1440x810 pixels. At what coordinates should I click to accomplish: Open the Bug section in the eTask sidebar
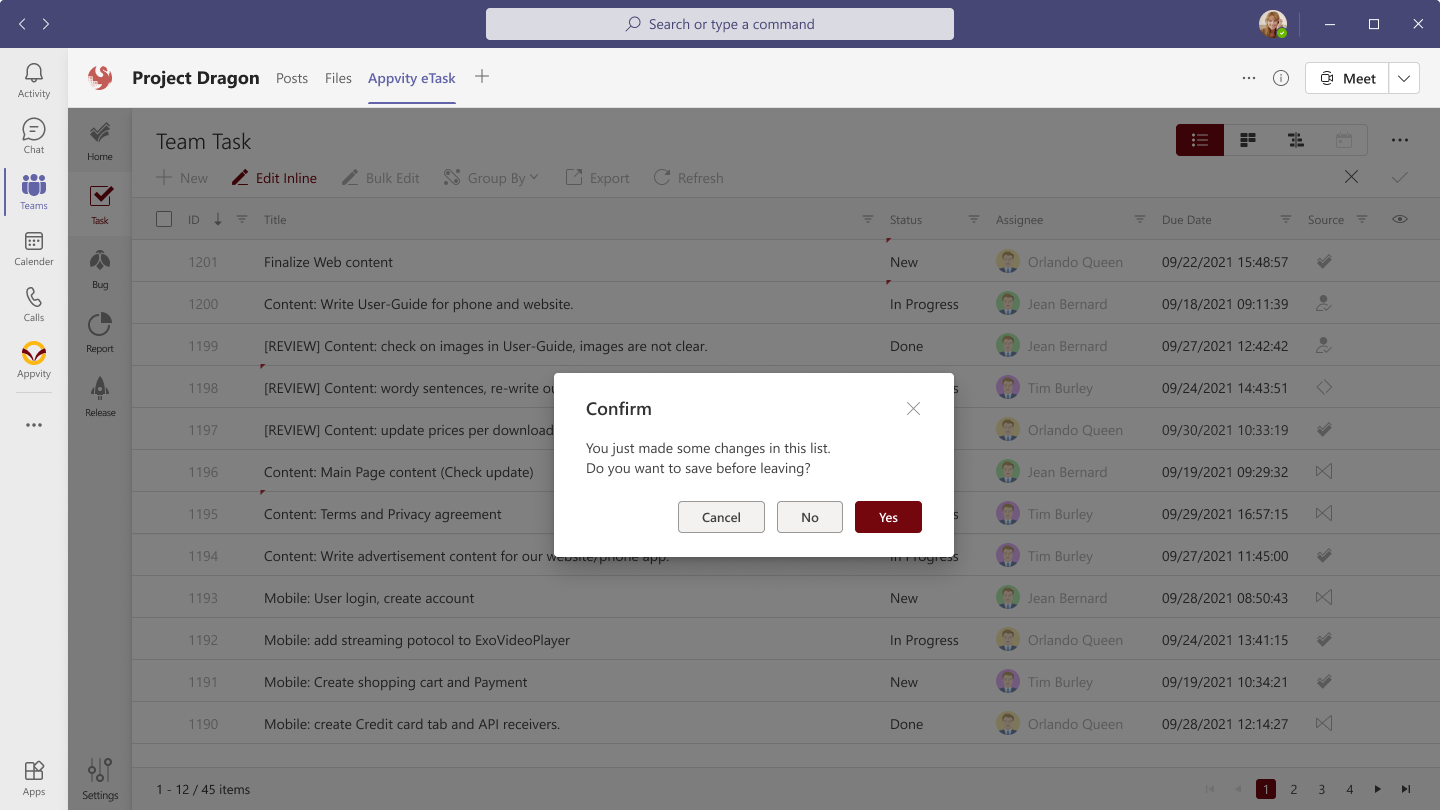pos(99,266)
